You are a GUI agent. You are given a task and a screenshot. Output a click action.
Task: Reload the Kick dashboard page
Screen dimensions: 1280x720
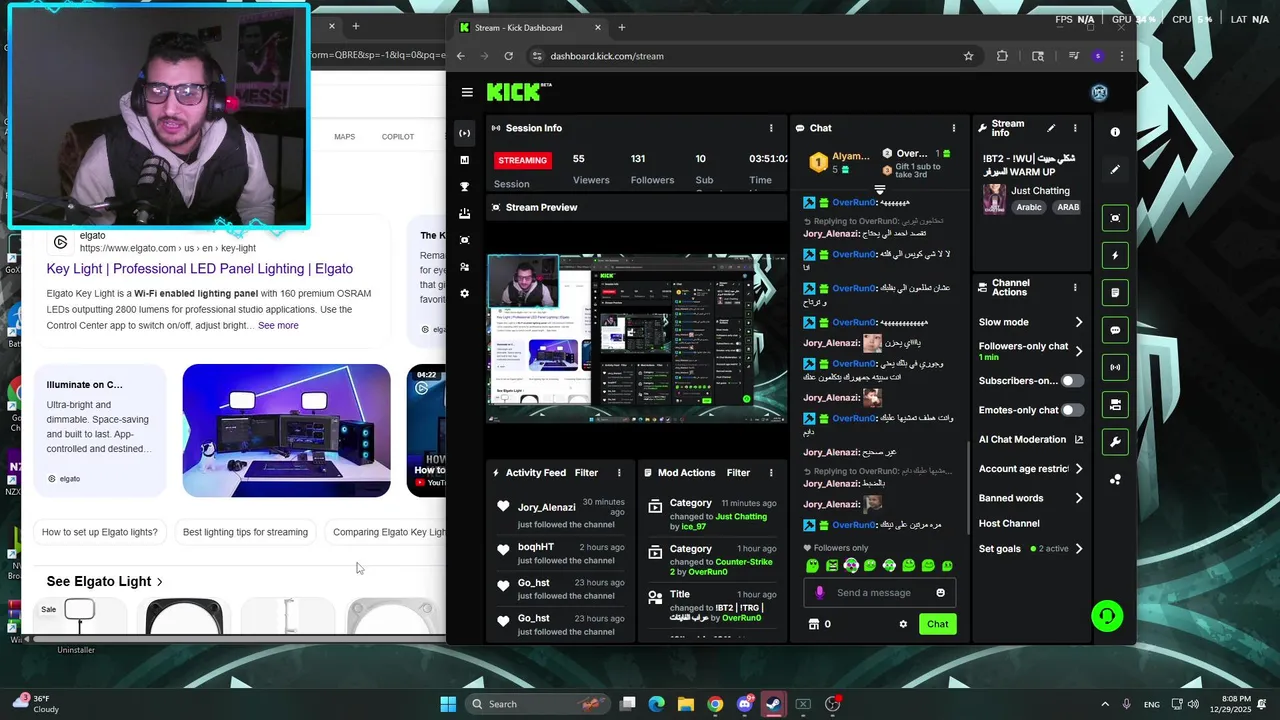click(508, 56)
